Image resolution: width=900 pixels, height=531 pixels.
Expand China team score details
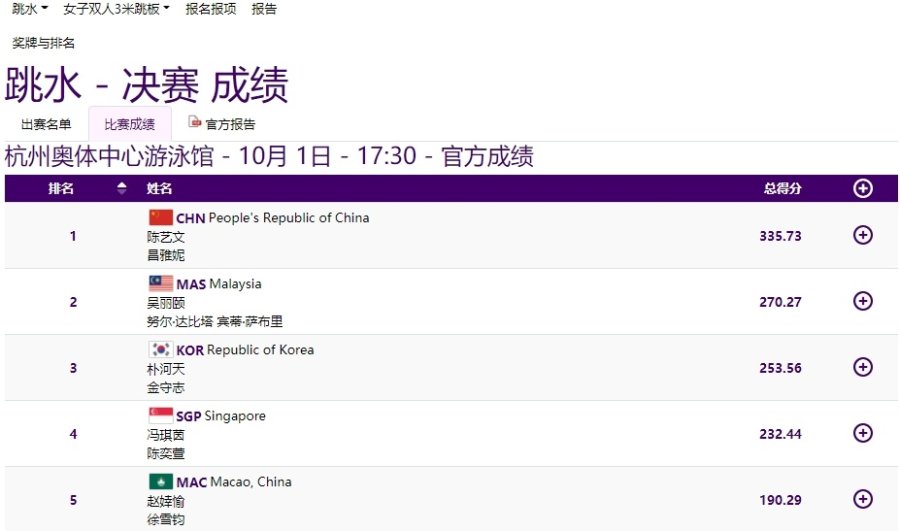point(863,236)
